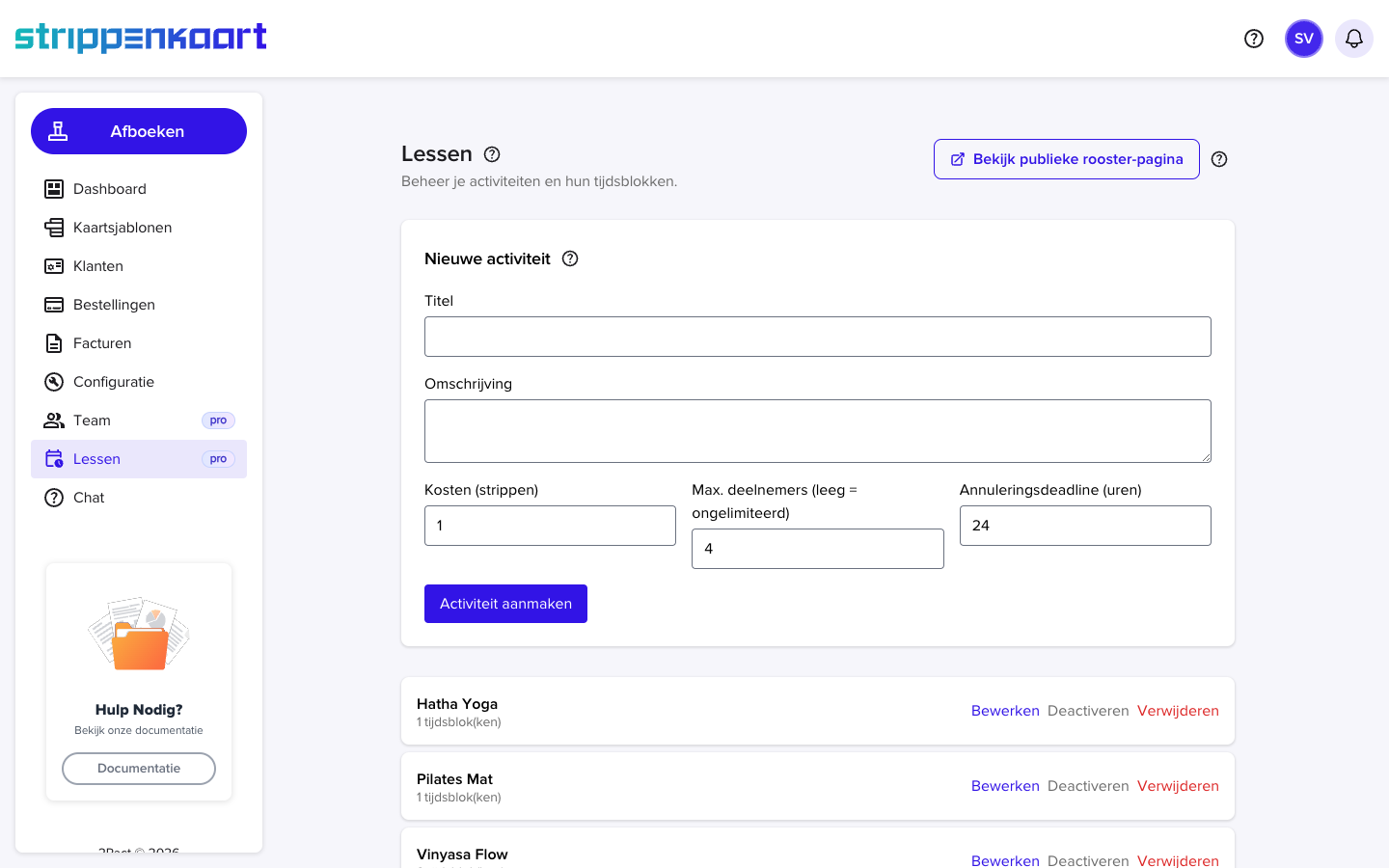
Task: Navigate to Bestellingen
Action: pyautogui.click(x=139, y=305)
